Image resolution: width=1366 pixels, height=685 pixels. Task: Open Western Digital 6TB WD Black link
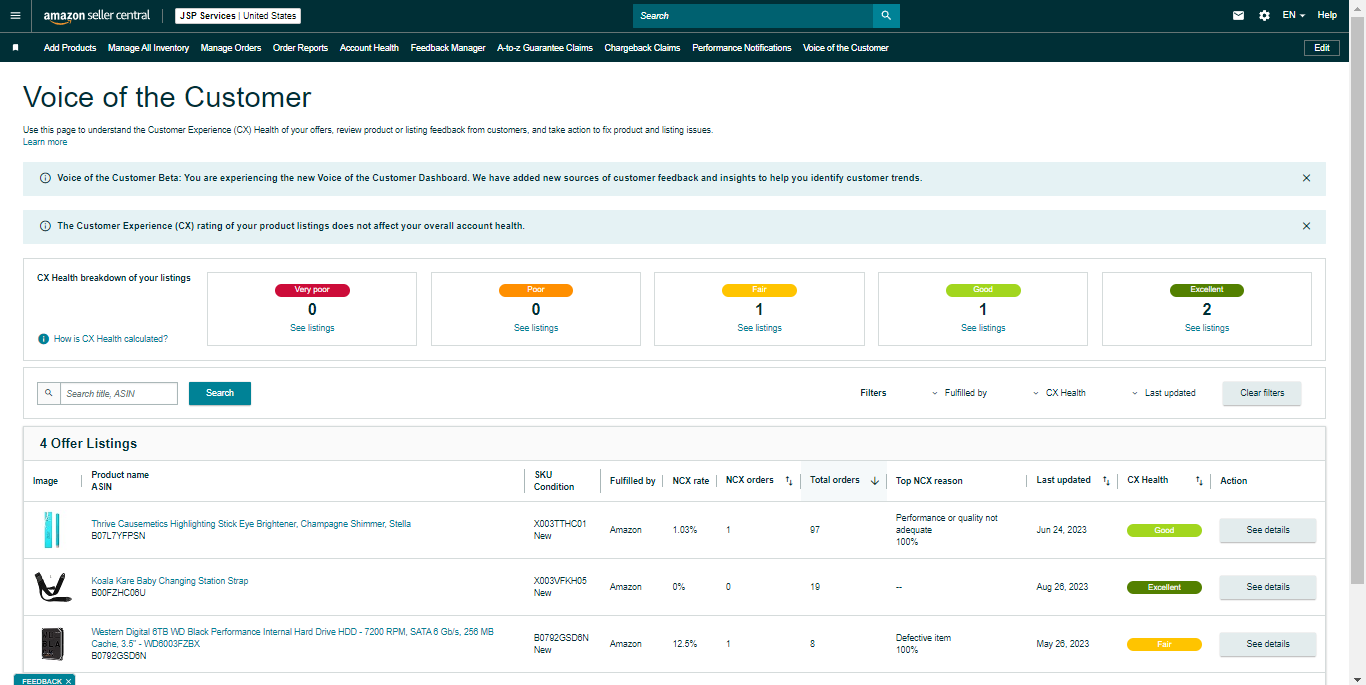[292, 638]
